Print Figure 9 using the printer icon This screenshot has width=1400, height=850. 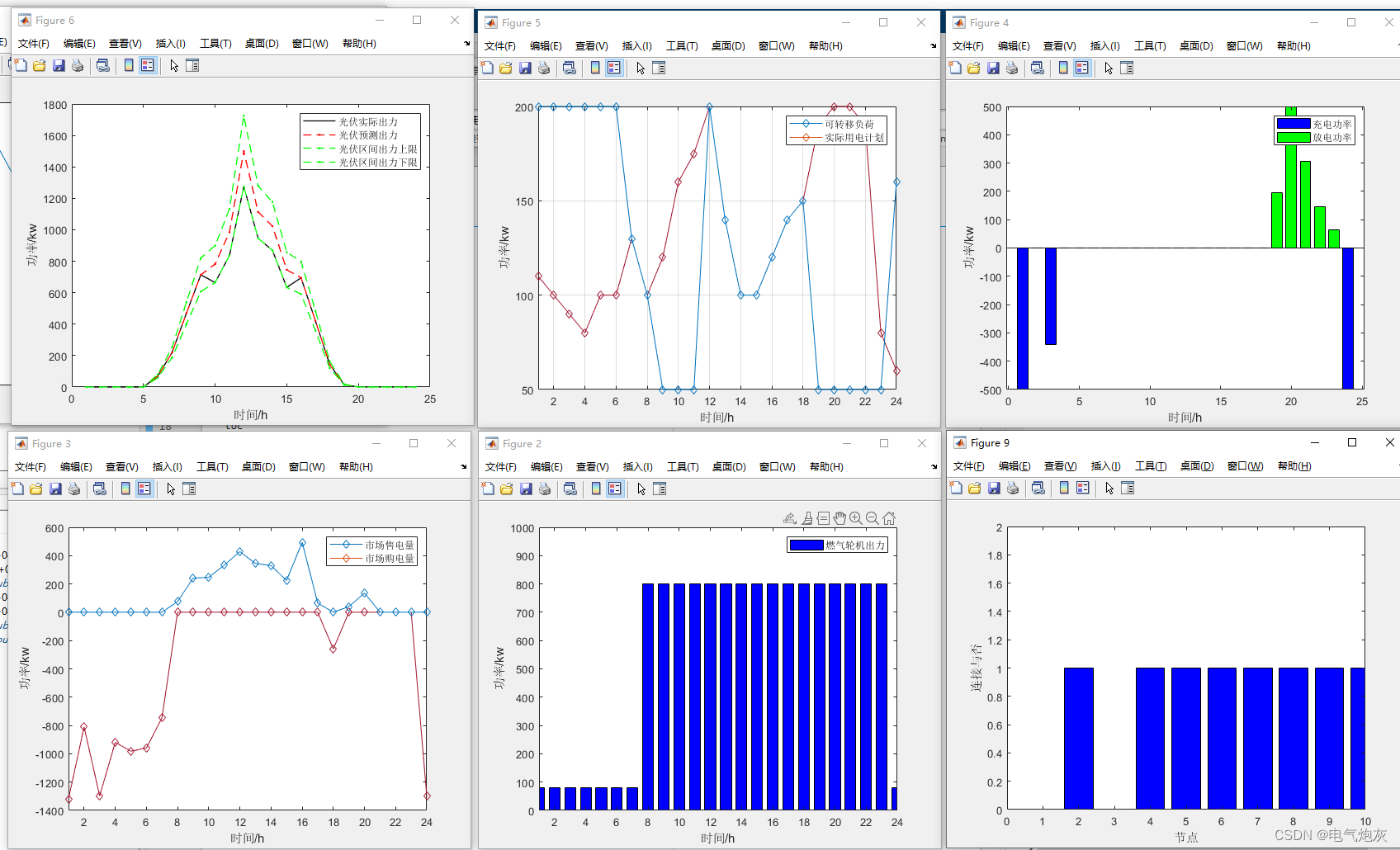click(x=1013, y=488)
